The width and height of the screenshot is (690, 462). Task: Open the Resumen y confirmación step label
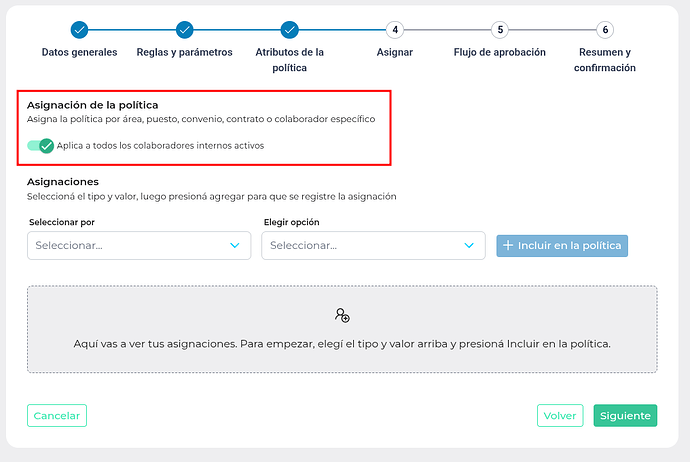click(x=605, y=60)
